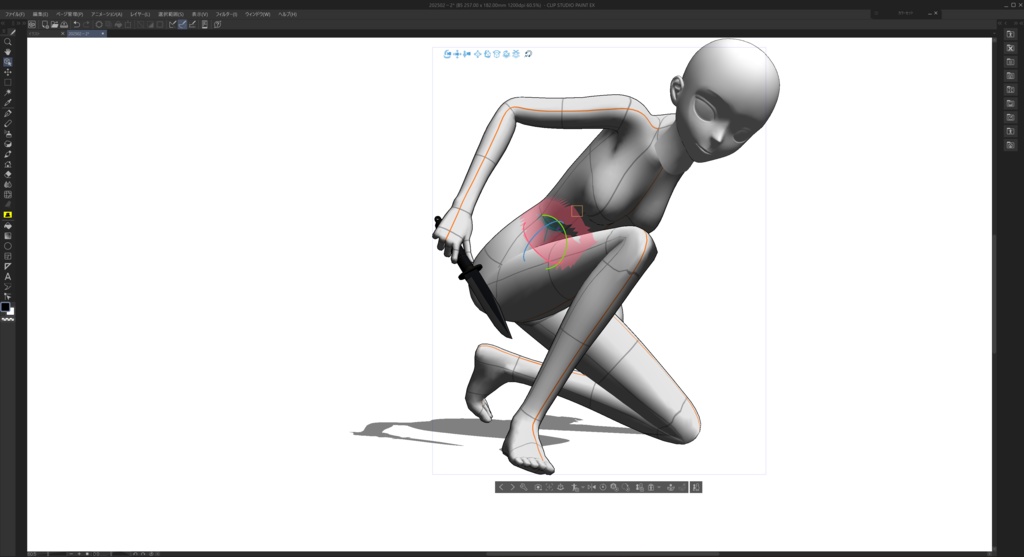
Task: Select the Eyedropper tool
Action: 8,103
